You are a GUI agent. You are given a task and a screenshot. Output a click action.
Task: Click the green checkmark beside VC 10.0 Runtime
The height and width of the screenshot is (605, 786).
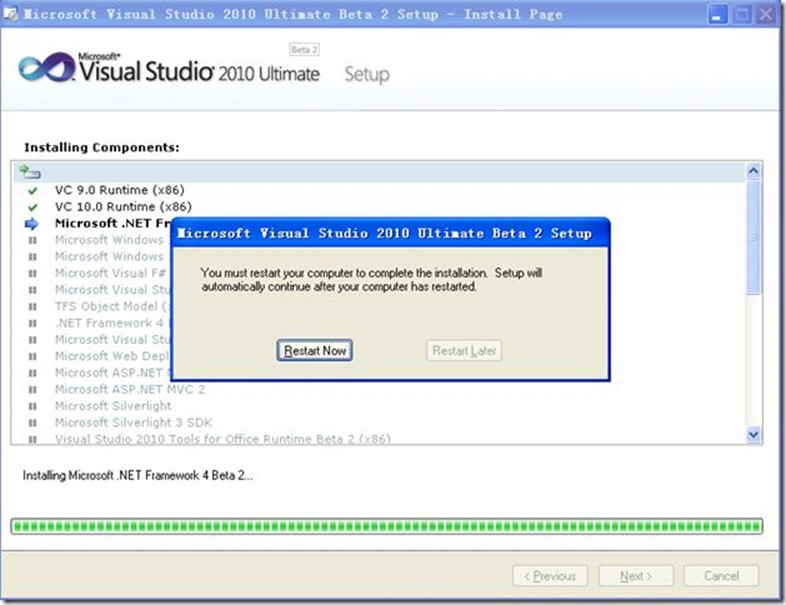(33, 207)
